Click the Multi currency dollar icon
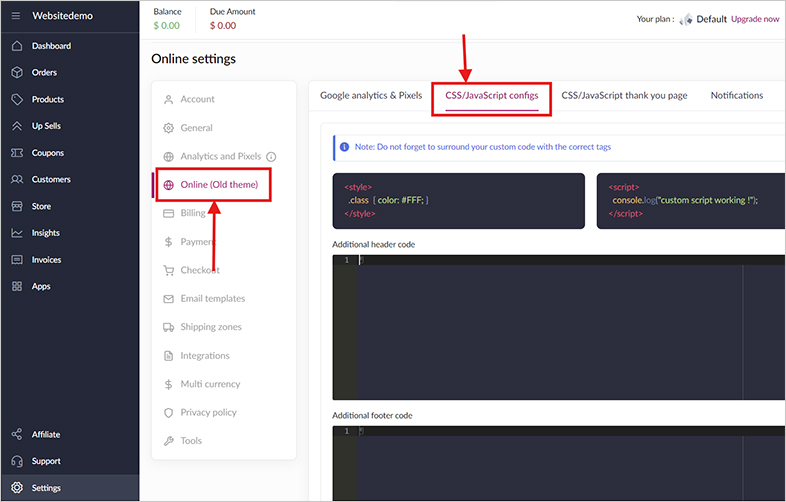Viewport: 786px width, 502px height. (168, 384)
